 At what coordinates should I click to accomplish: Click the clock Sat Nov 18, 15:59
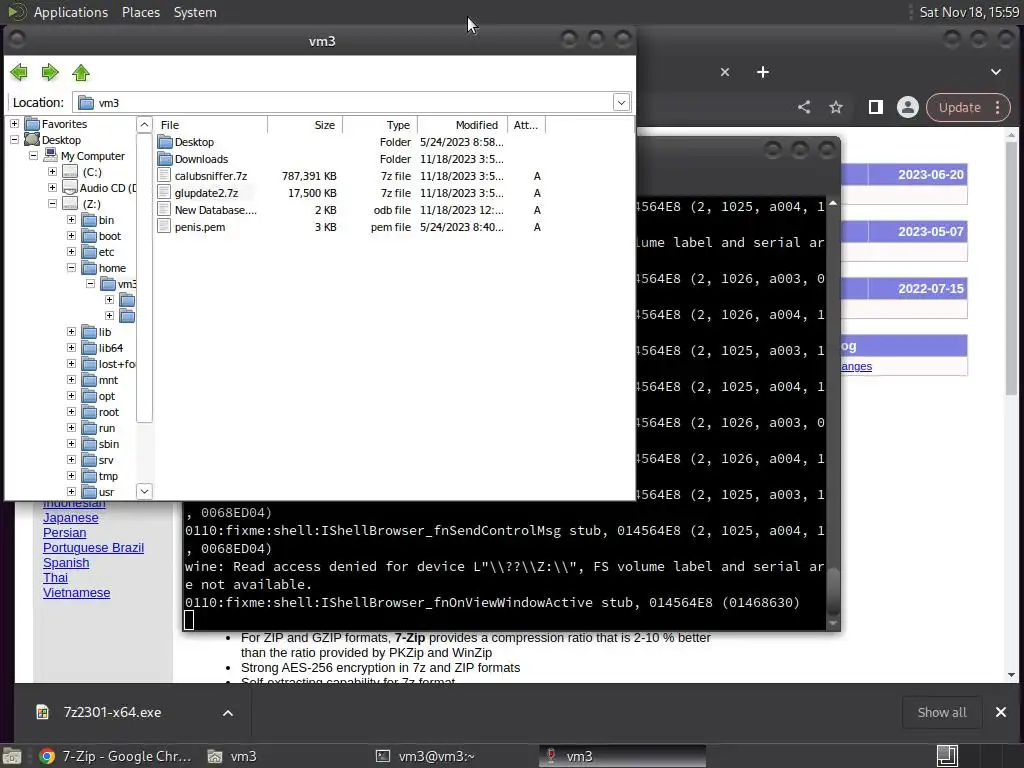(x=969, y=12)
